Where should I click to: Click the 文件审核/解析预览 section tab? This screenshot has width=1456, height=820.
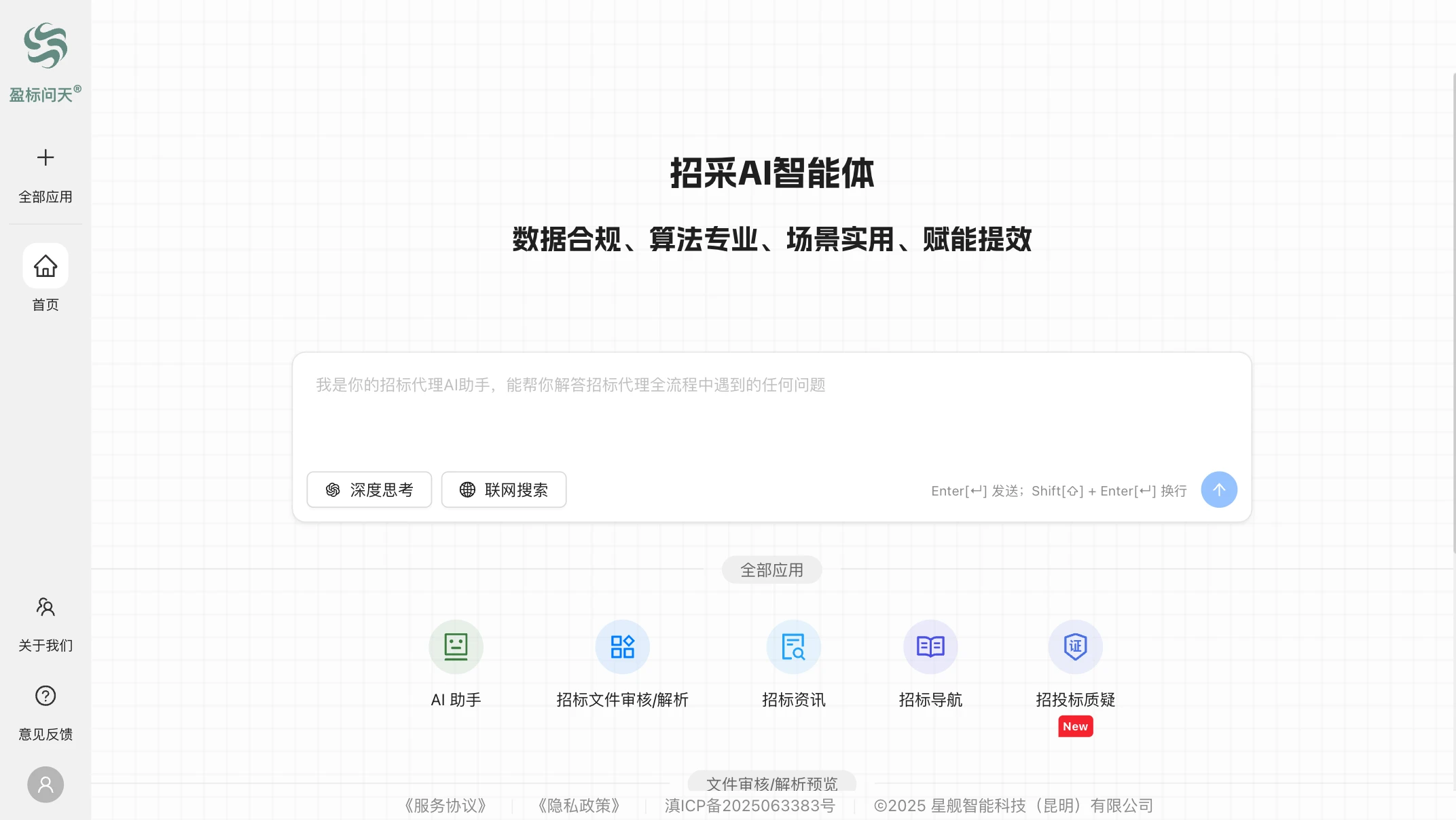click(771, 782)
